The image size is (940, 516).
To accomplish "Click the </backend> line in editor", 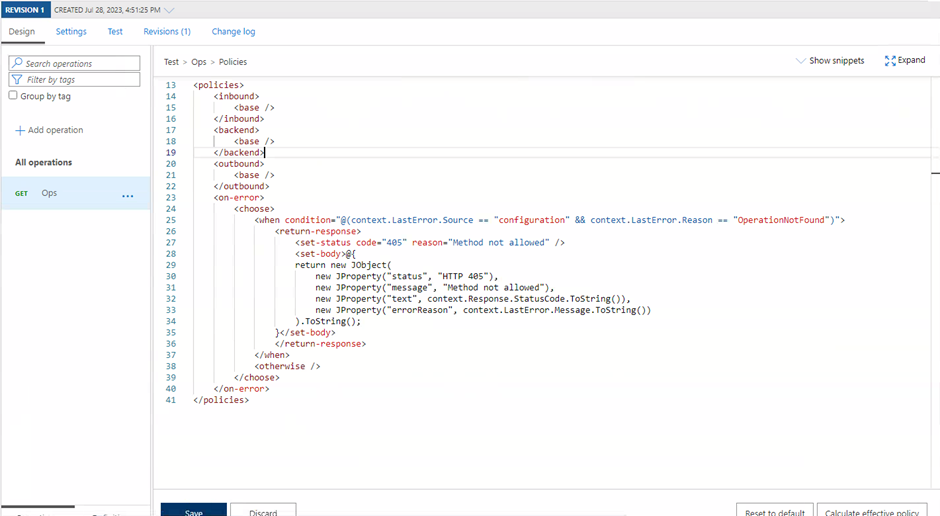I will click(239, 153).
